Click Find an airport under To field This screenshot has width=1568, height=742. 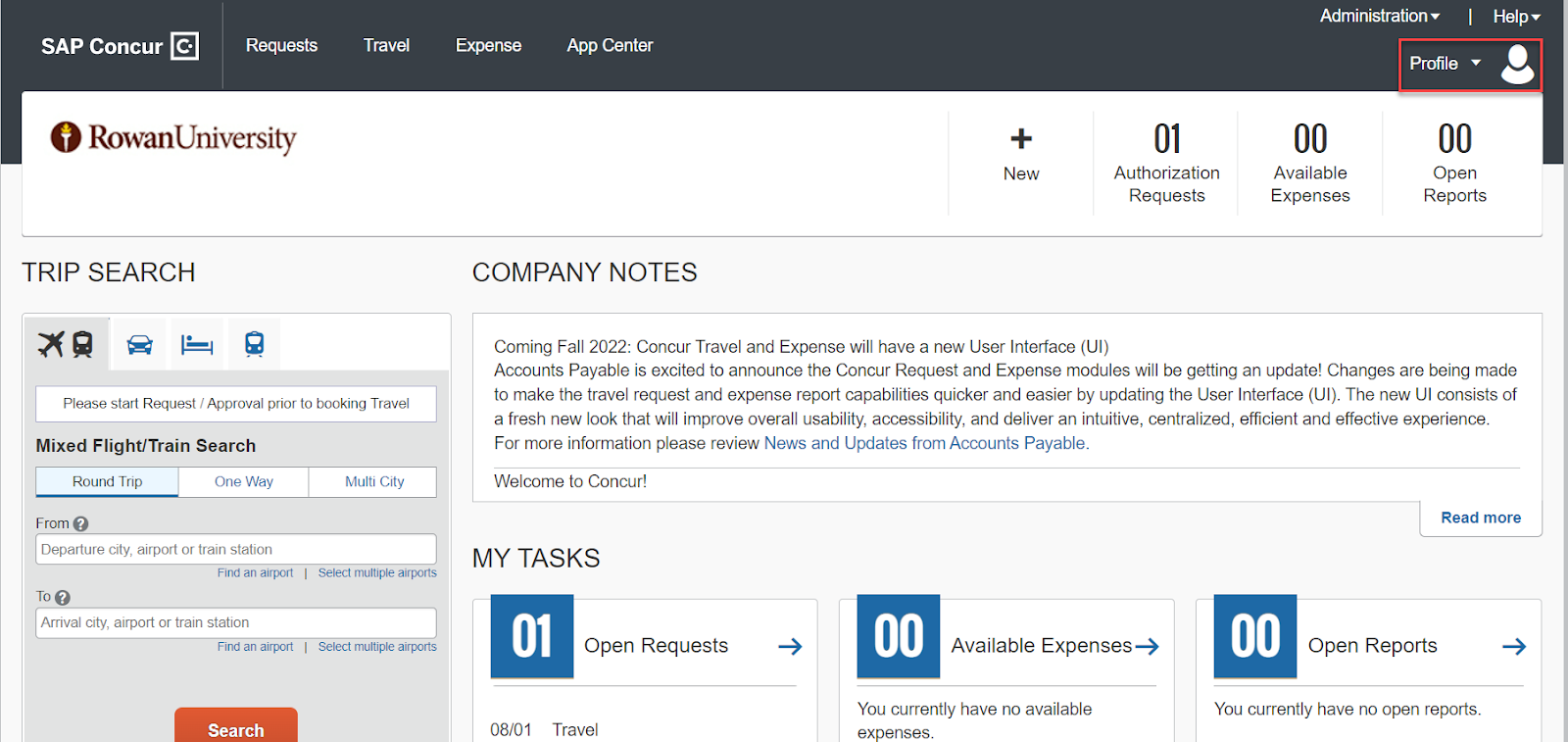coord(255,647)
